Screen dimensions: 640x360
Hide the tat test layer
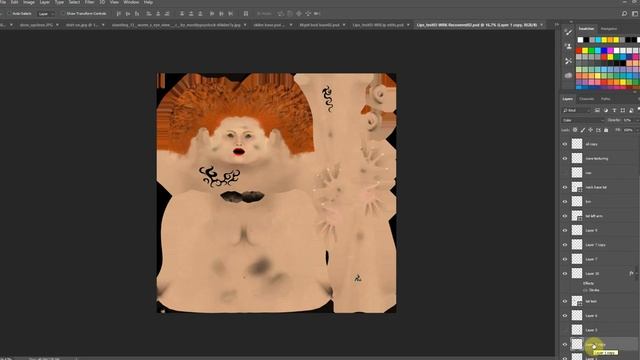tap(565, 301)
